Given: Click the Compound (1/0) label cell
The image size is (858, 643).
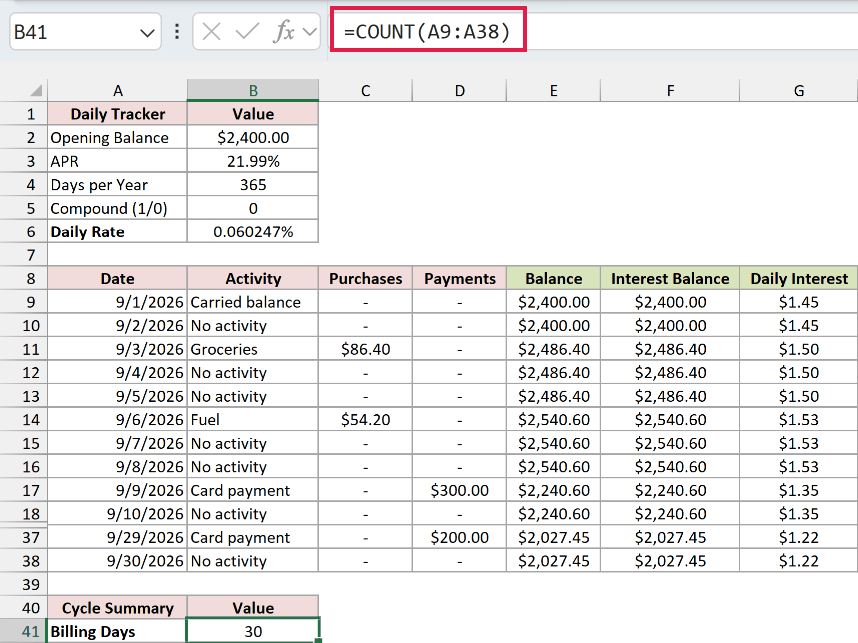Looking at the screenshot, I should (118, 208).
